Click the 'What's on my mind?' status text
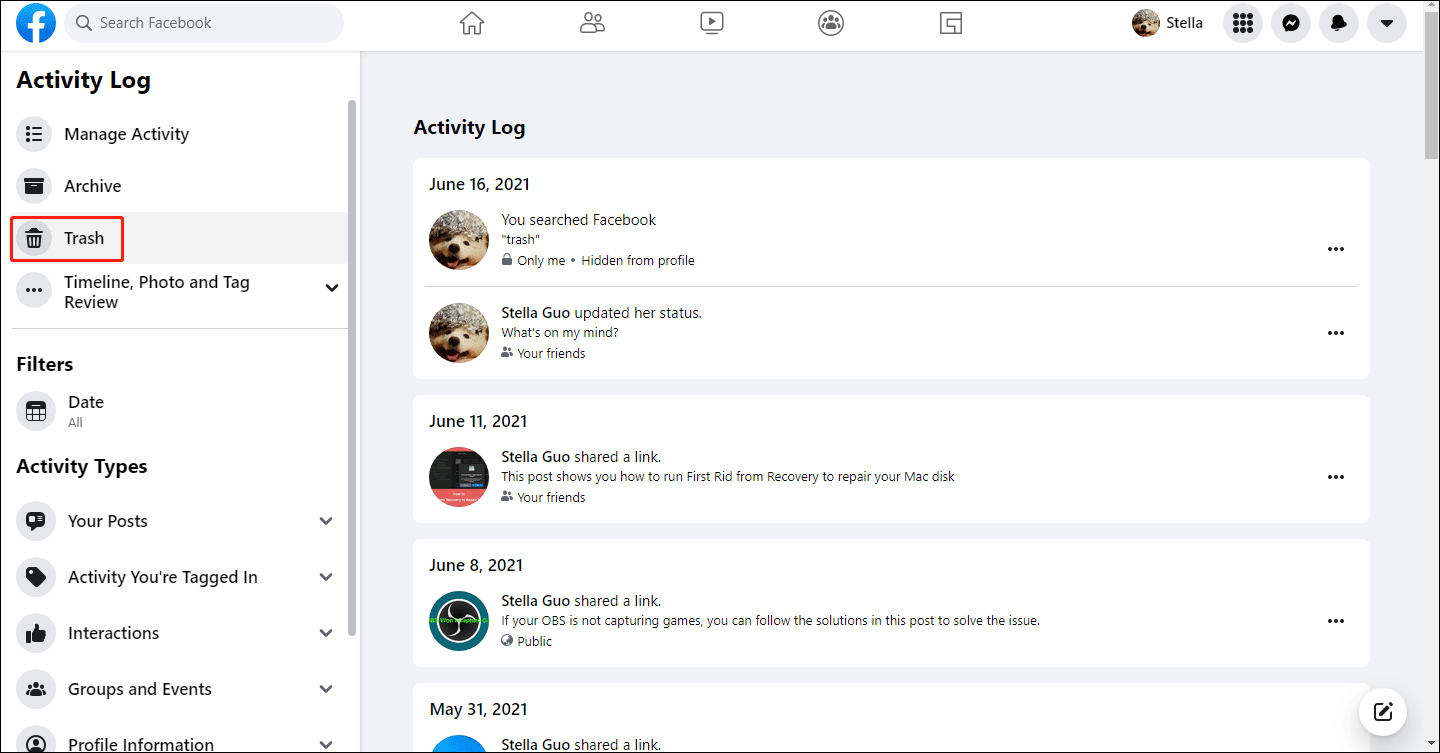This screenshot has width=1440, height=753. (x=560, y=333)
